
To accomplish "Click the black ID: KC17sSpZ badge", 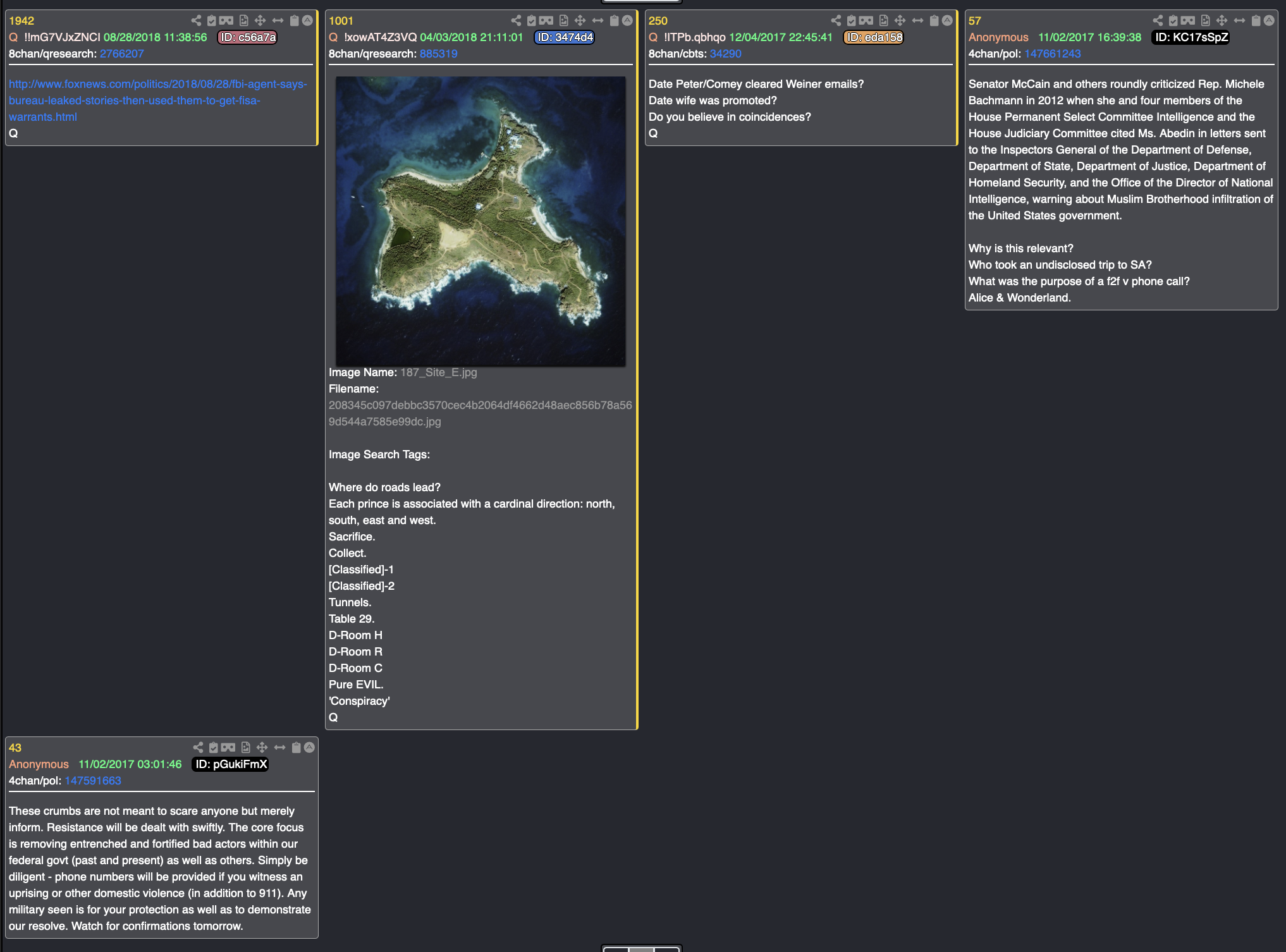I will click(1191, 37).
